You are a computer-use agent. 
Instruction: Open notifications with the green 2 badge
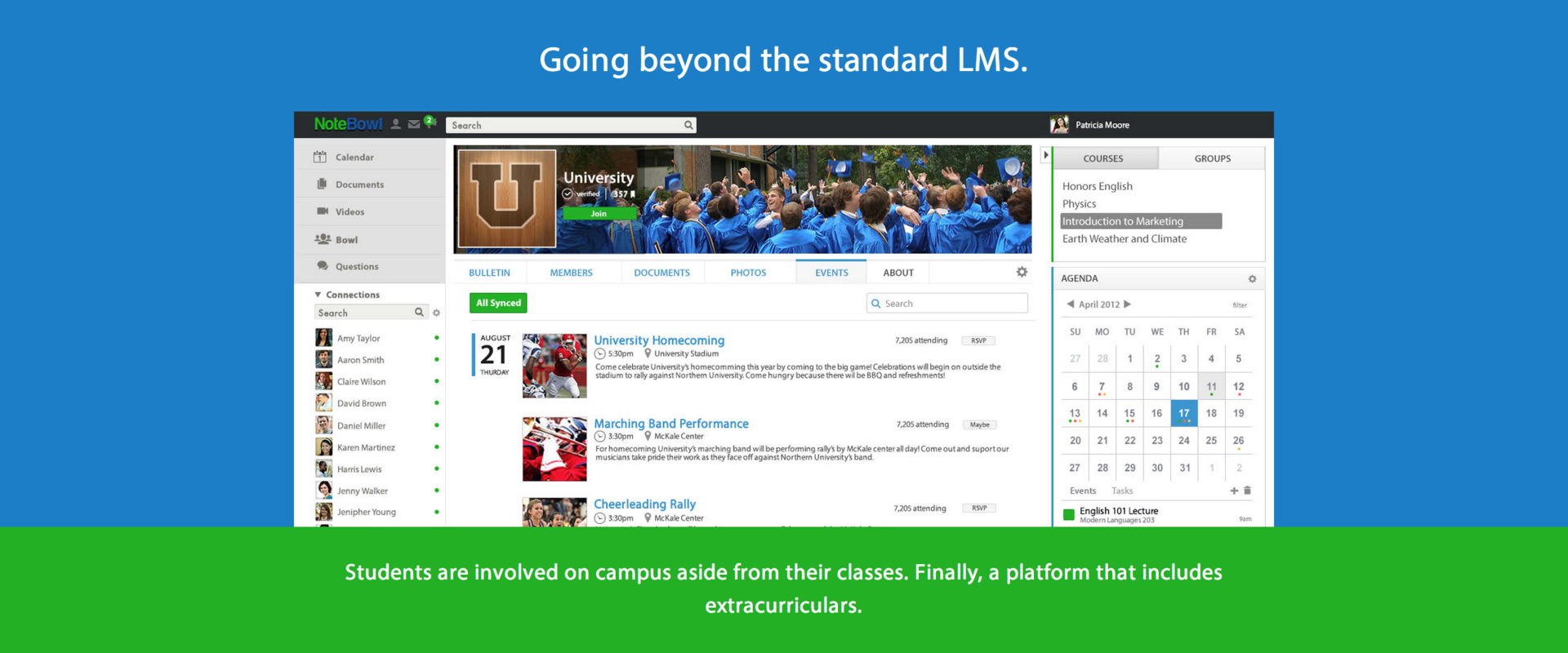430,122
